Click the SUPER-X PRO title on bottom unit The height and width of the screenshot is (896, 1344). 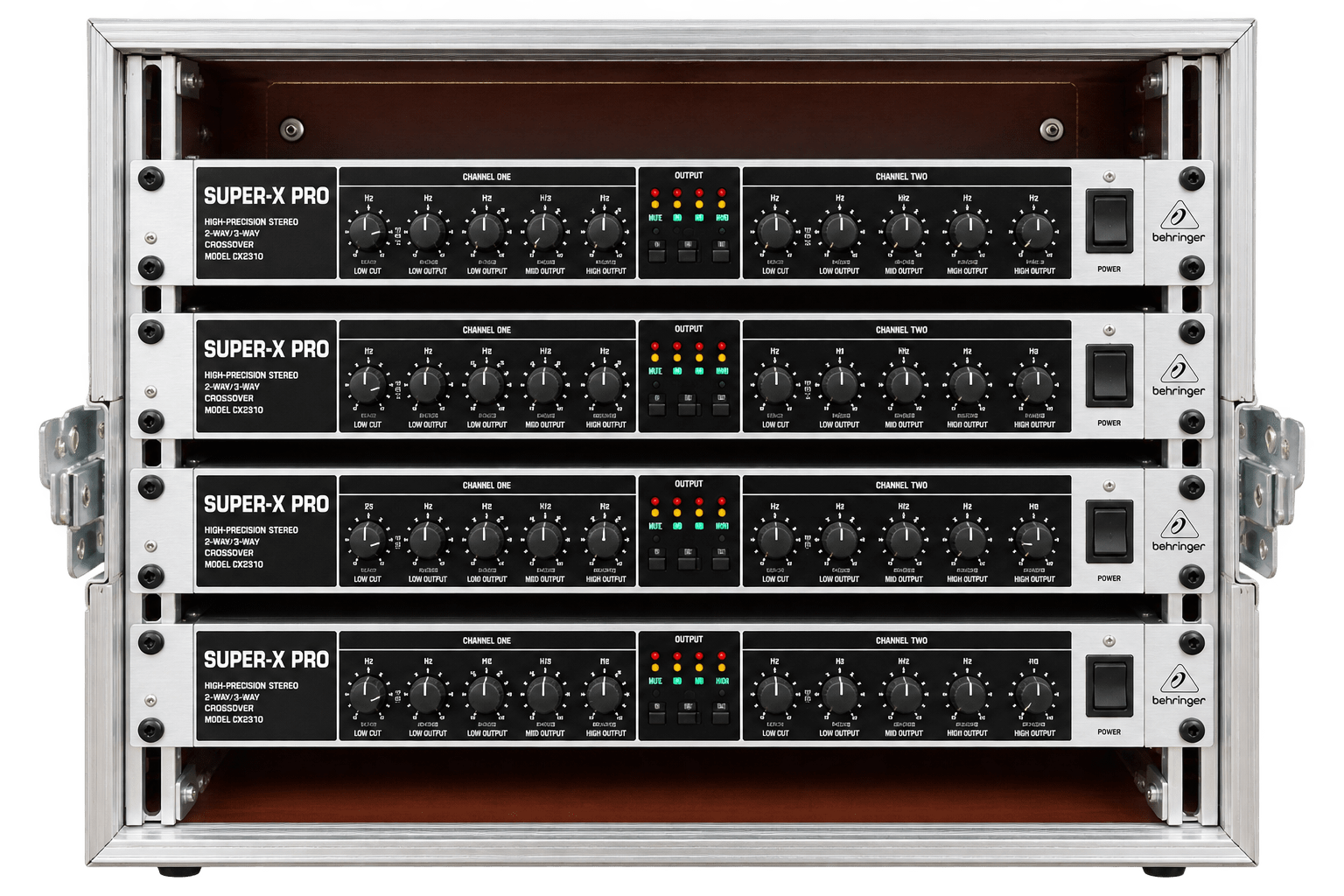click(x=266, y=659)
